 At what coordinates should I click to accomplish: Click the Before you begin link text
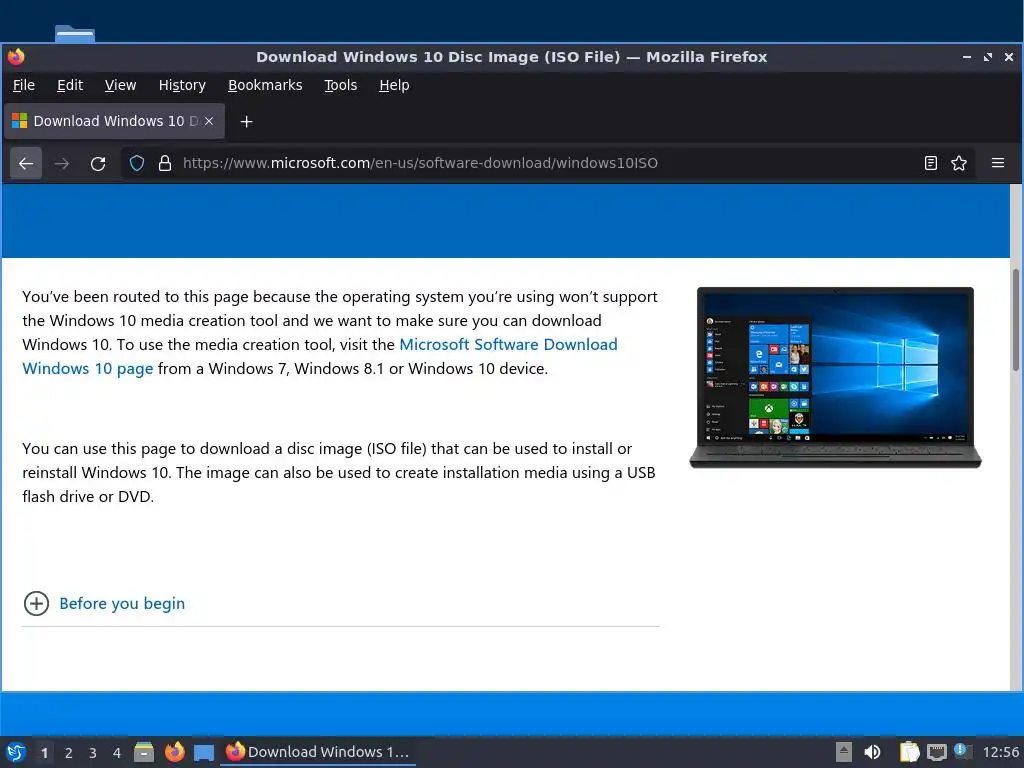122,603
